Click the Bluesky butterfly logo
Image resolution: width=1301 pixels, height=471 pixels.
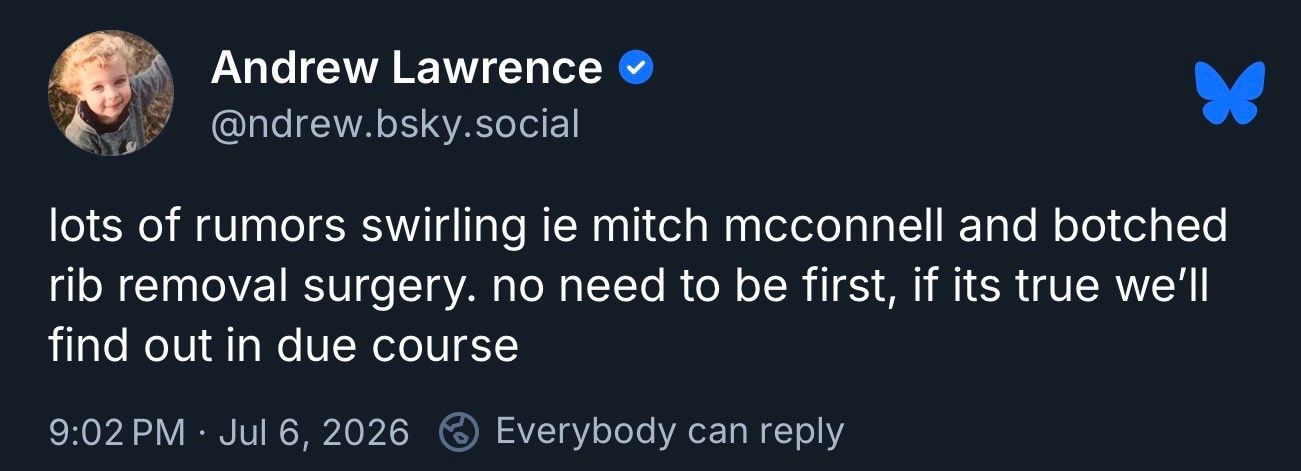click(1230, 92)
